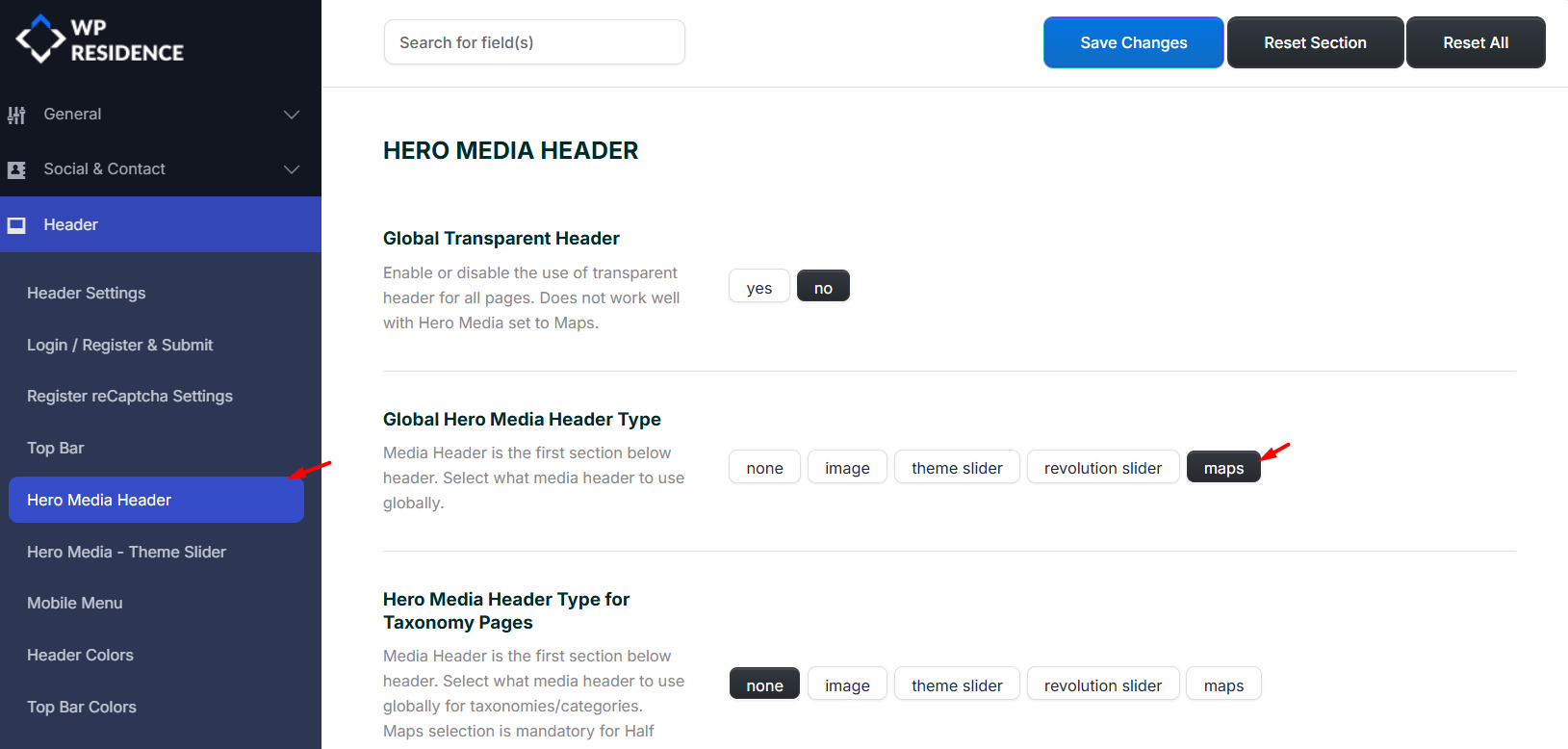Image resolution: width=1568 pixels, height=749 pixels.
Task: Open the Header Colors section
Action: [80, 655]
